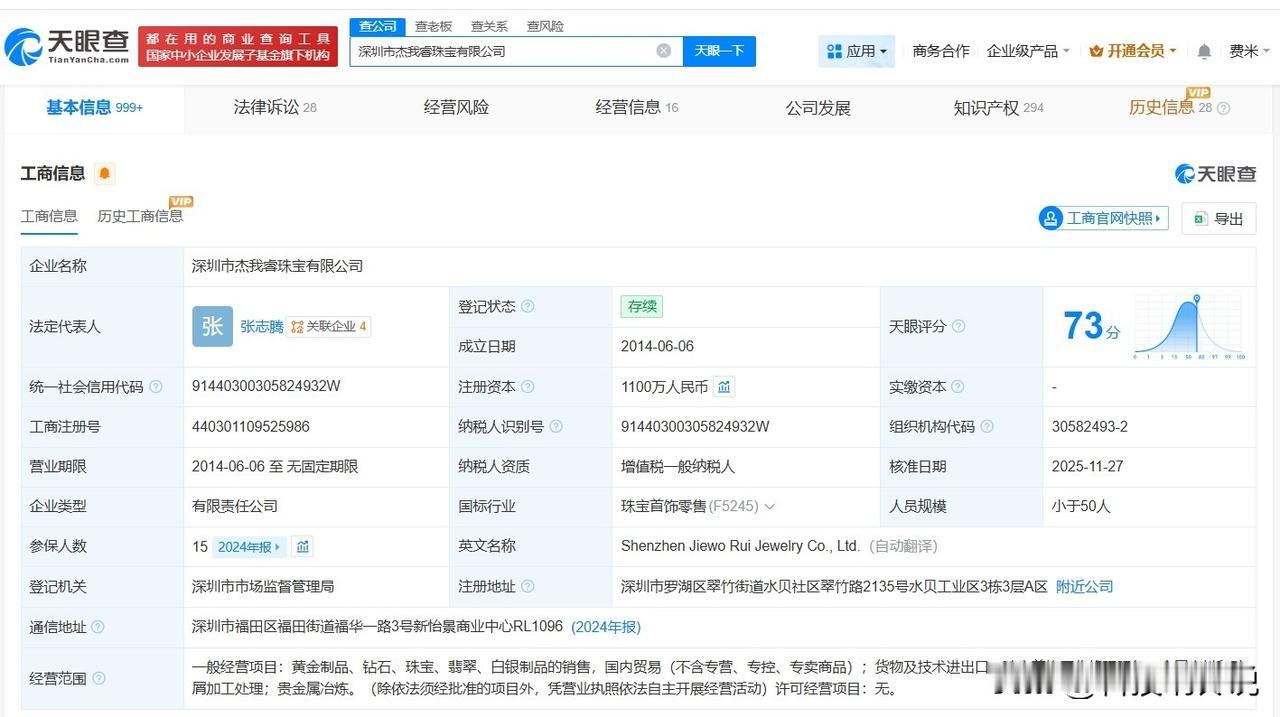Click the 导出 export icon
This screenshot has width=1280, height=717.
coord(1198,218)
